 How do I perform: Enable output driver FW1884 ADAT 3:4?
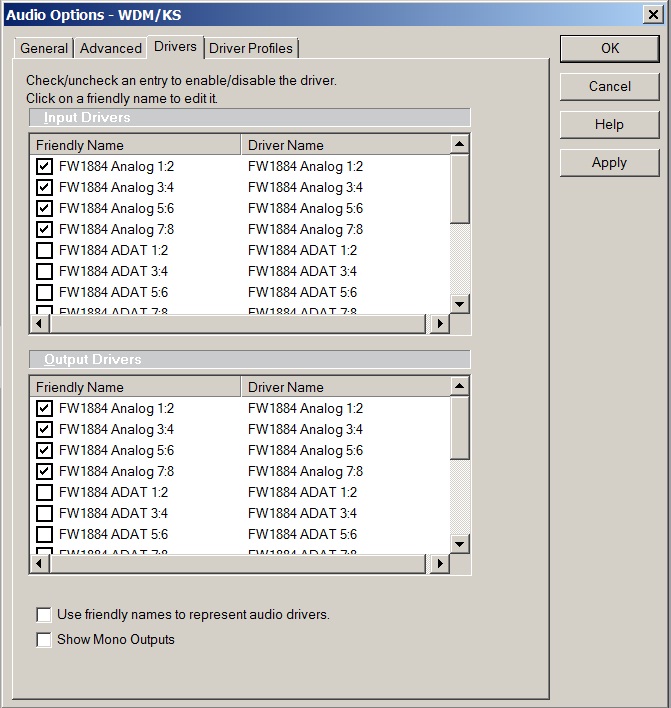44,513
